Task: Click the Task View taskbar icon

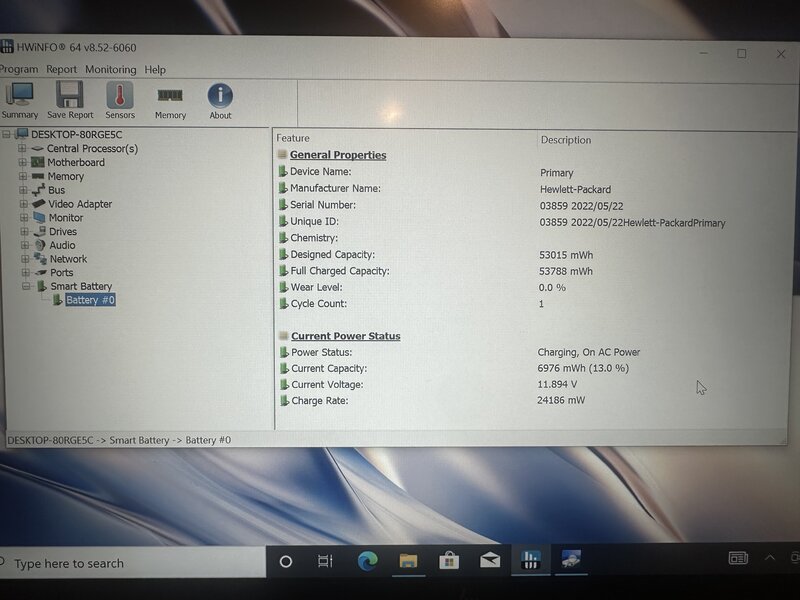Action: click(x=325, y=561)
